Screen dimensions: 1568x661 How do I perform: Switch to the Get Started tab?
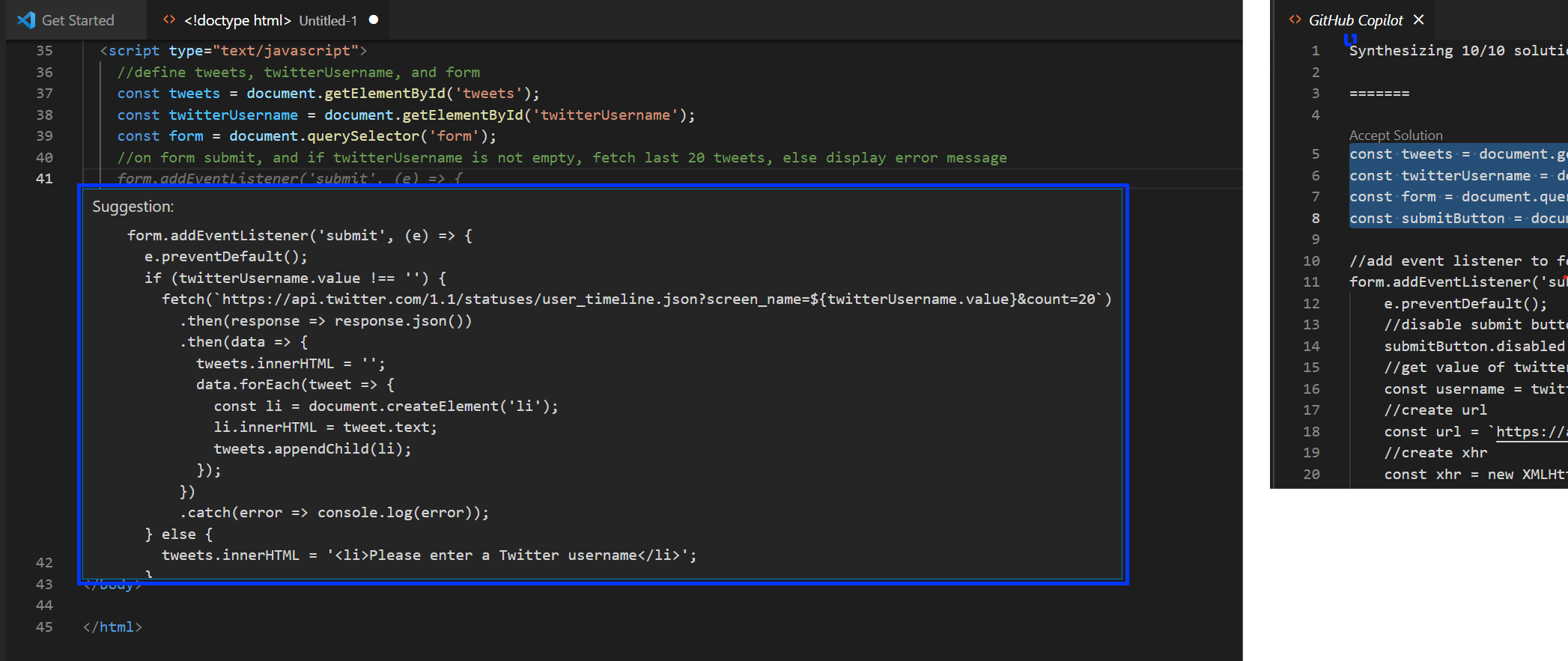77,20
